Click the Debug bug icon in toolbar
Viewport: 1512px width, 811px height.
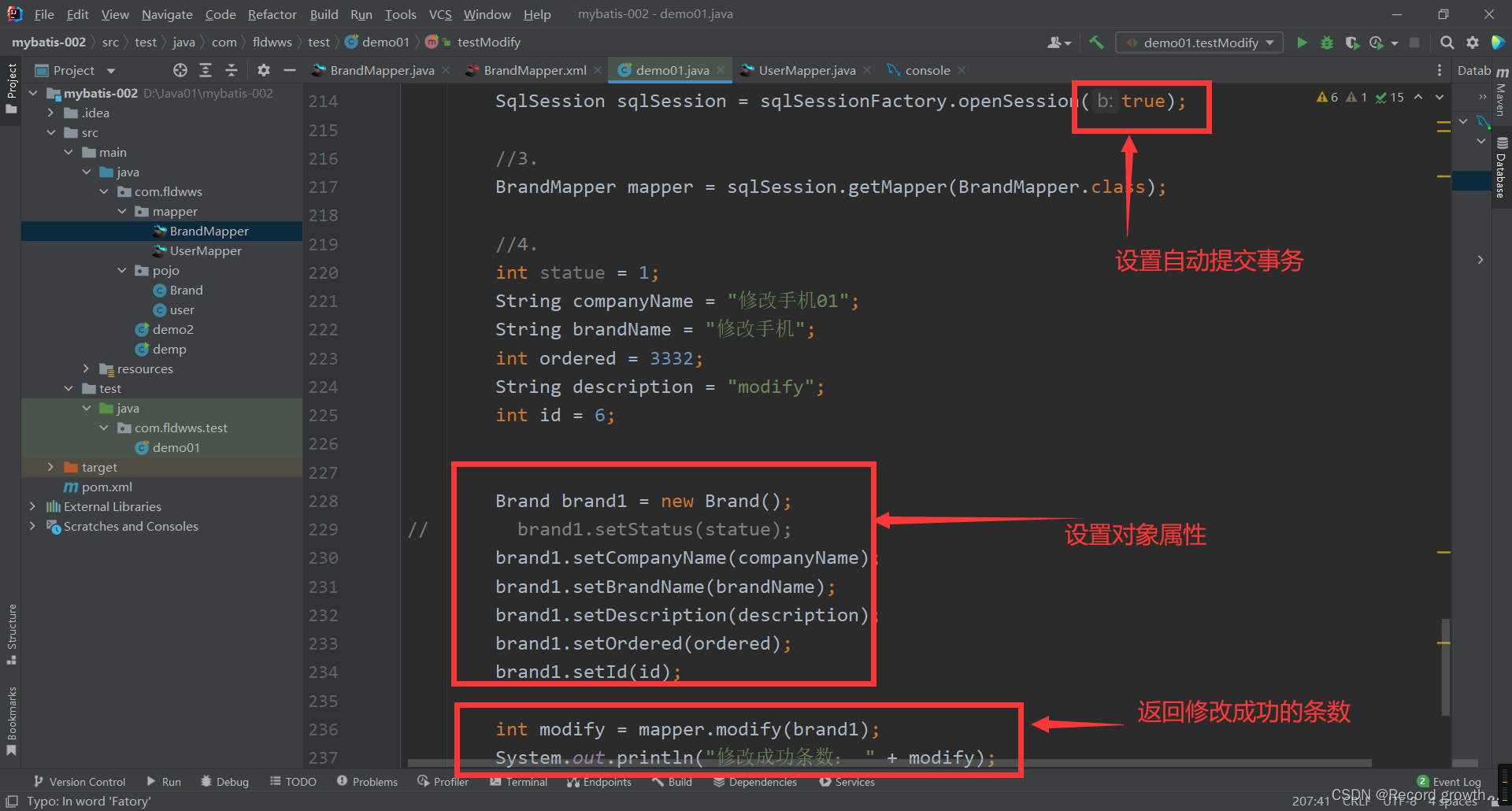click(x=1327, y=43)
